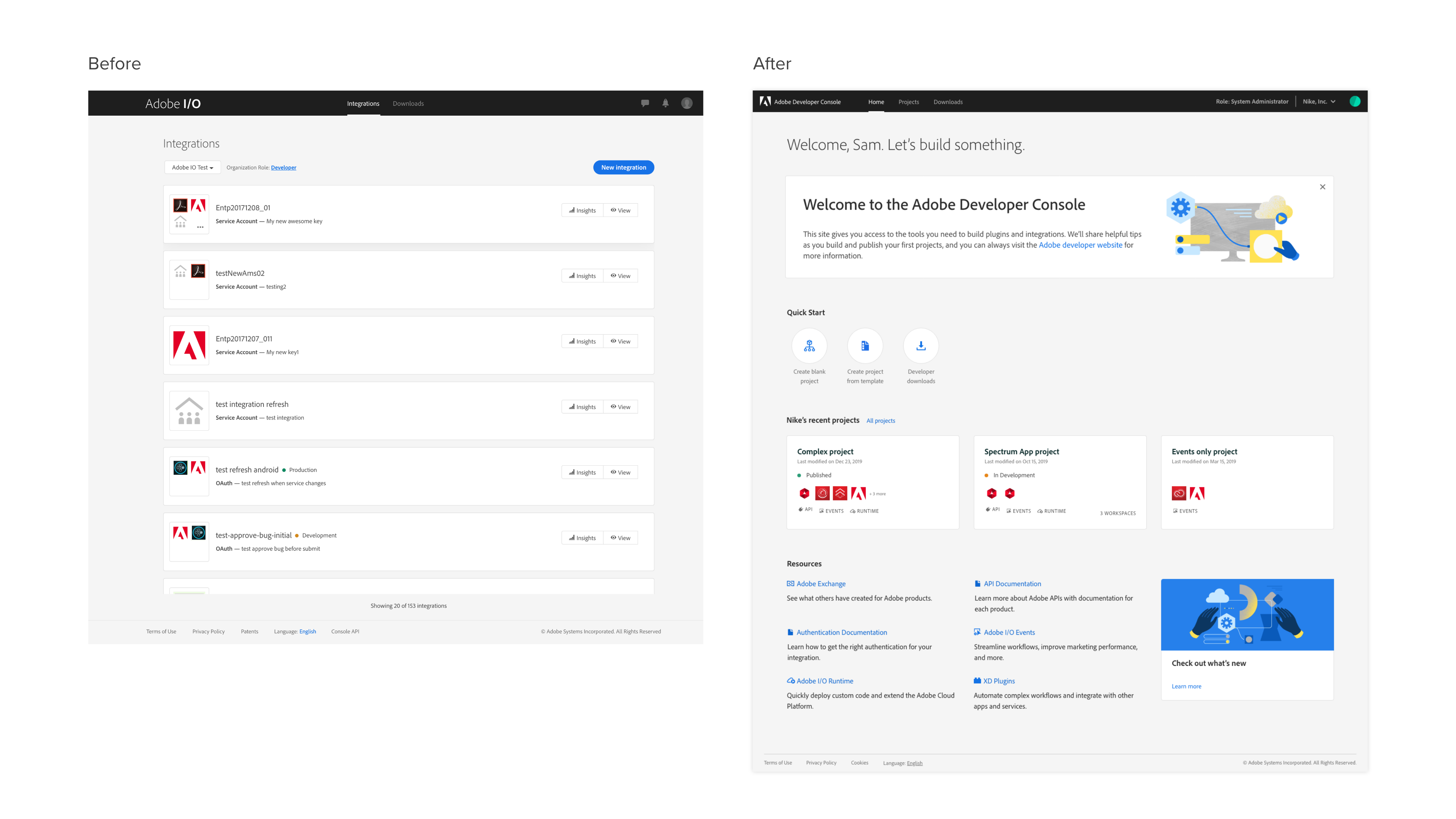The image size is (1456, 819).
Task: Click Patents in the footer
Action: pyautogui.click(x=249, y=631)
